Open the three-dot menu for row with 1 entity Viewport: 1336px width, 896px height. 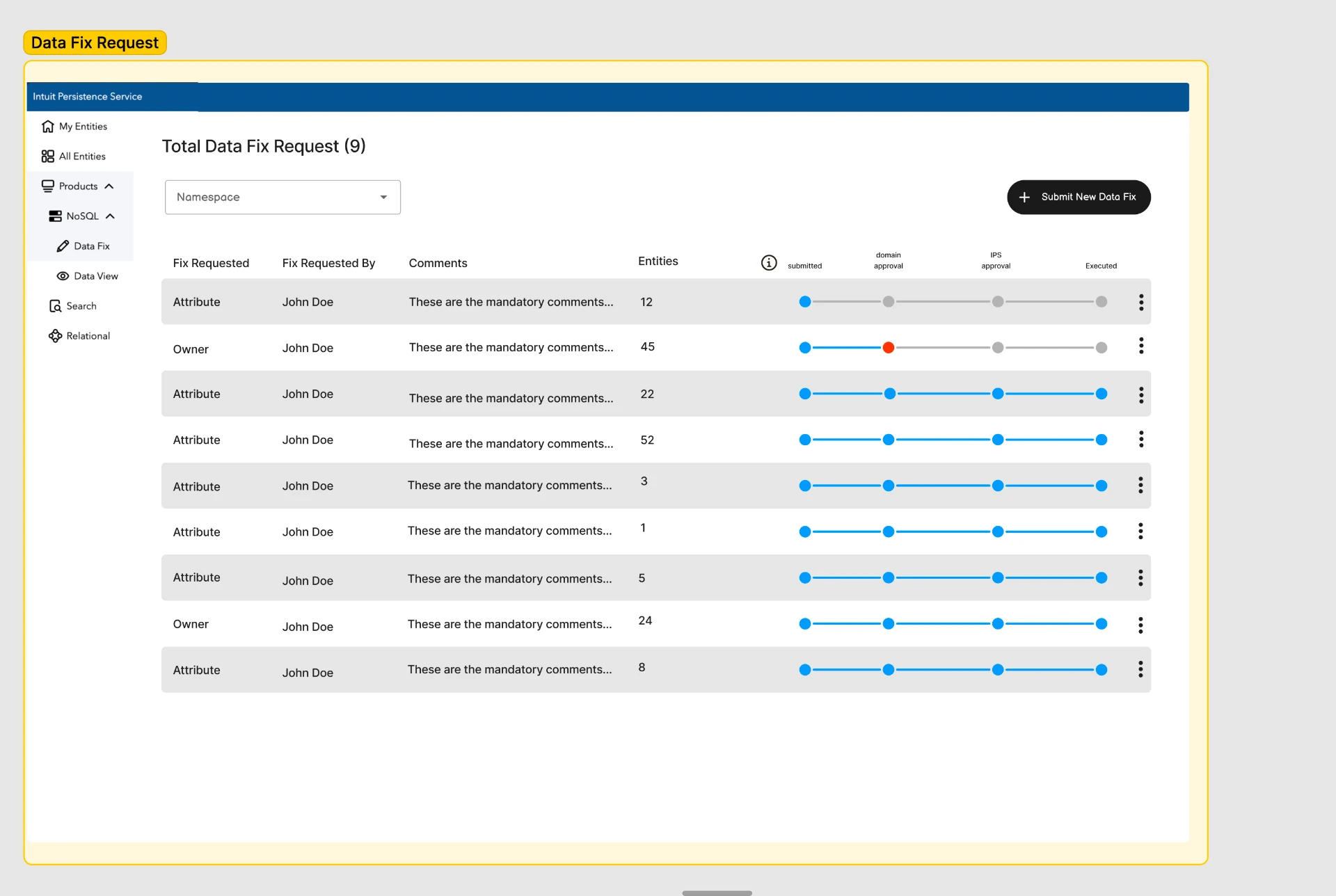click(x=1140, y=531)
